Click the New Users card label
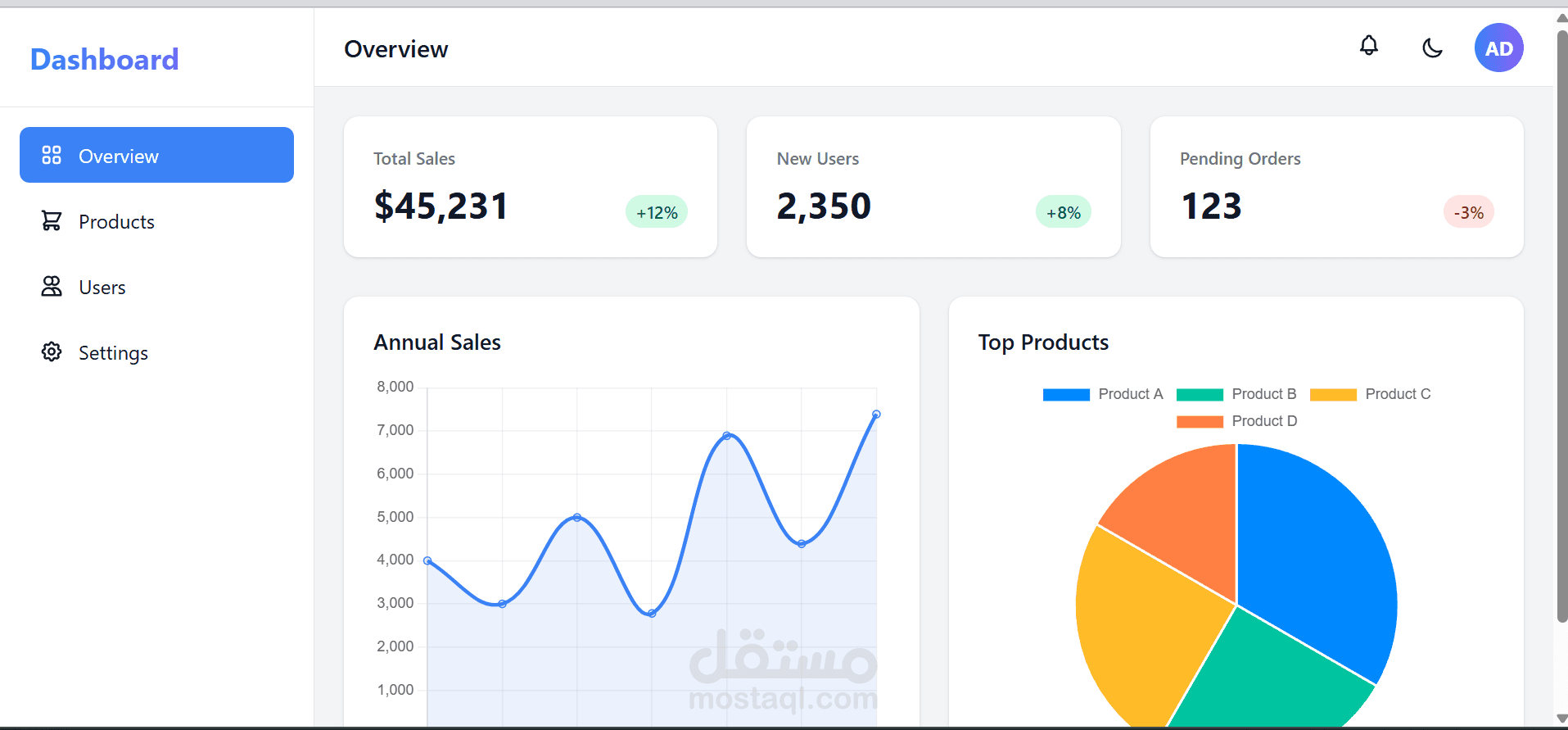Image resolution: width=1568 pixels, height=730 pixels. tap(818, 159)
